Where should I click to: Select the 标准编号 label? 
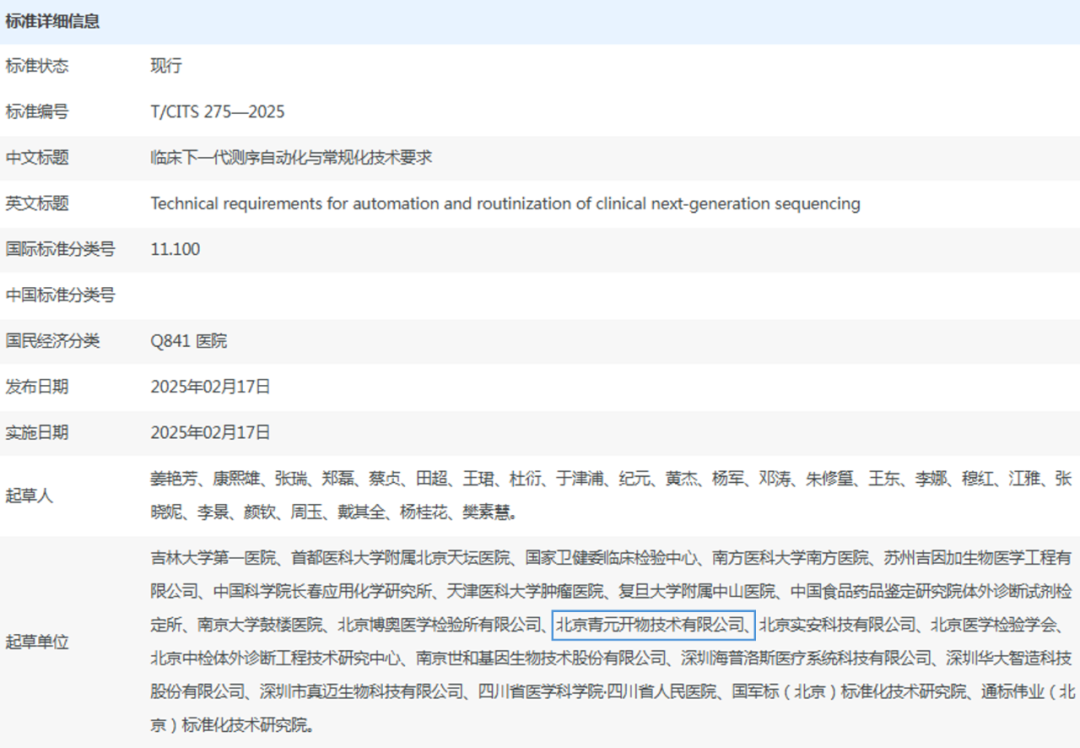pos(37,112)
